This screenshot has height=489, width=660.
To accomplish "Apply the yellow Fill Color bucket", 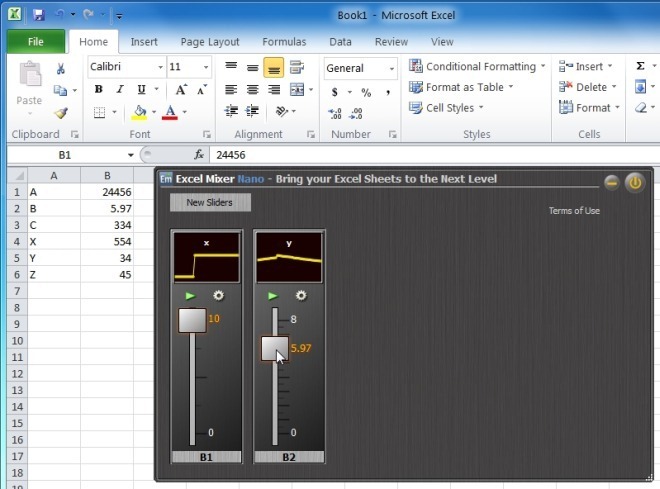I will point(139,112).
